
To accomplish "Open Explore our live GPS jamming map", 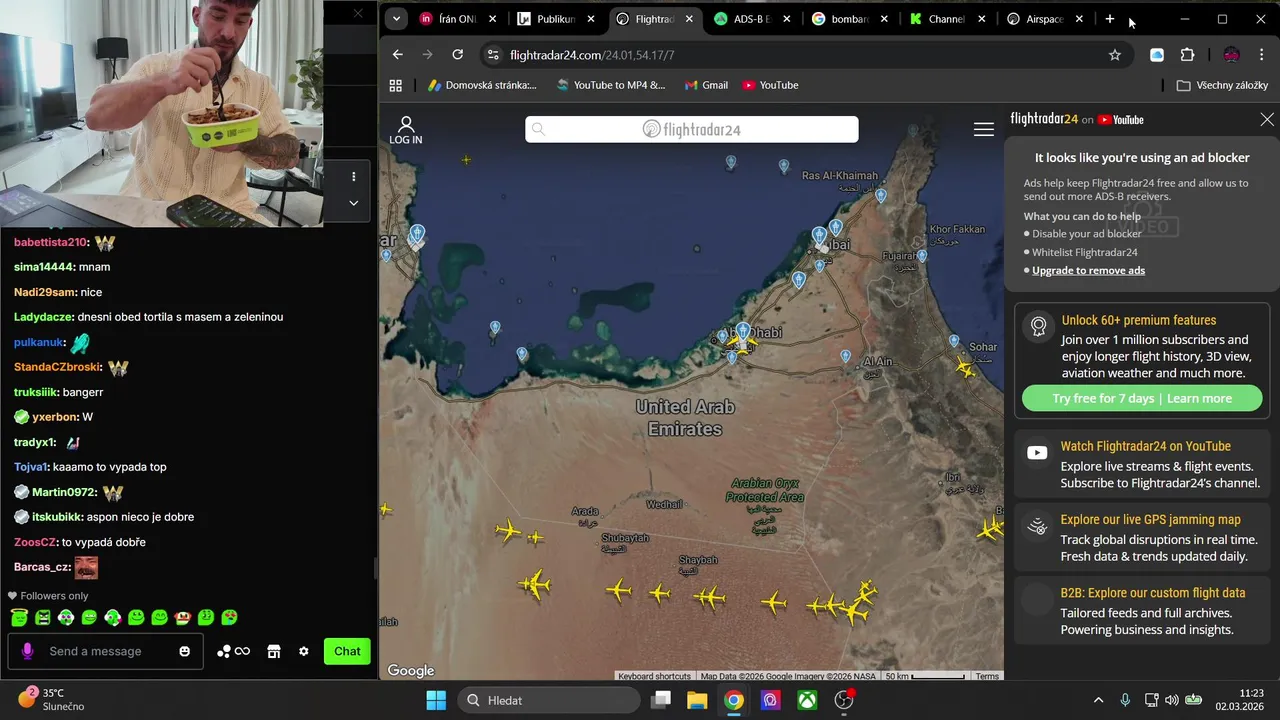I will pyautogui.click(x=1142, y=538).
